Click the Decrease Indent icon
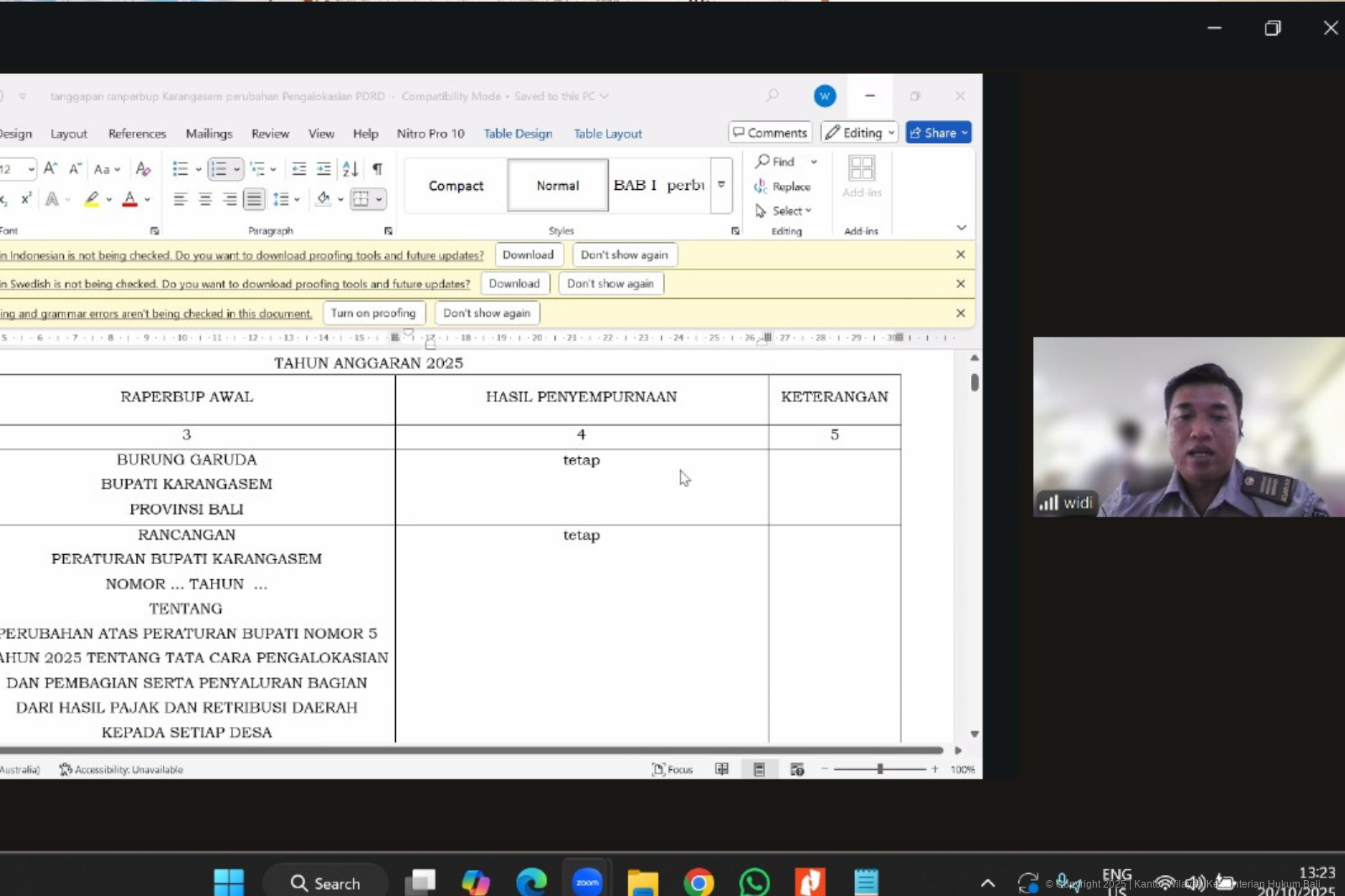1345x896 pixels. [298, 169]
